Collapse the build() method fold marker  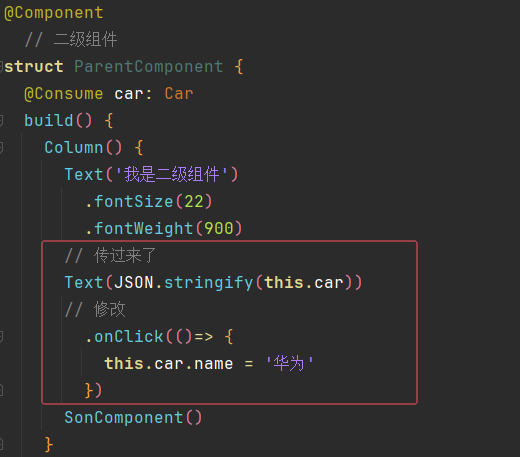(1, 121)
